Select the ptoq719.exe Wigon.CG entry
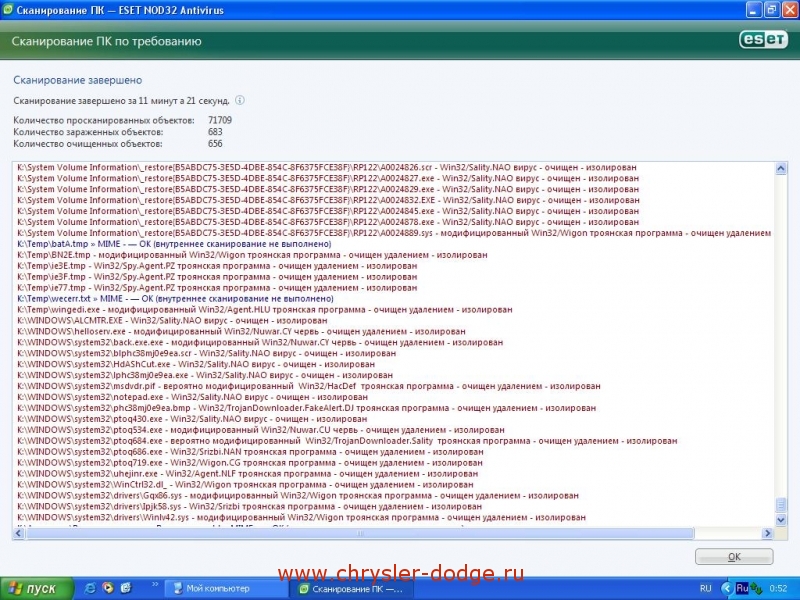800x600 pixels. click(x=249, y=463)
